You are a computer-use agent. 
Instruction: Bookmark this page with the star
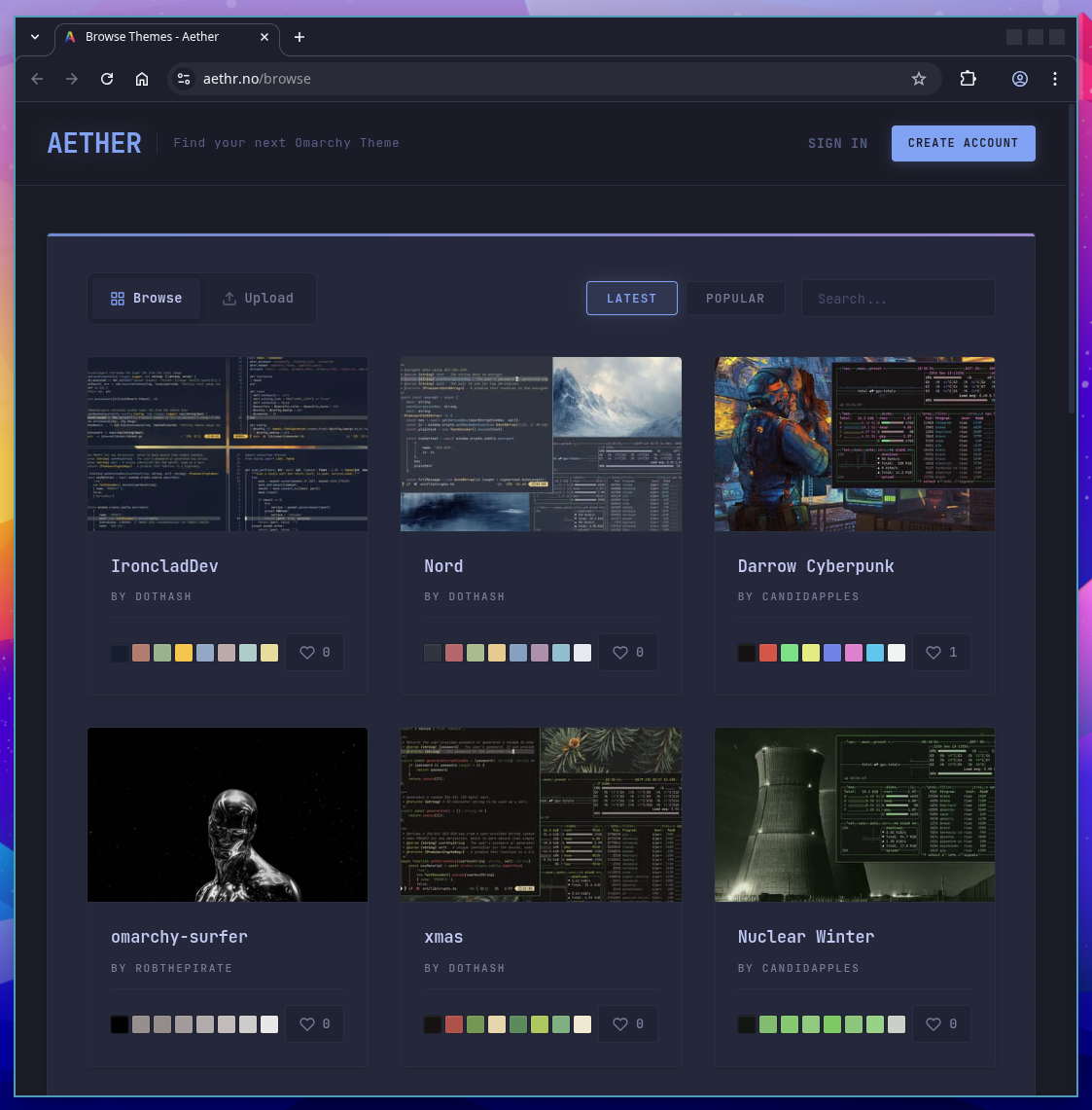pyautogui.click(x=919, y=79)
